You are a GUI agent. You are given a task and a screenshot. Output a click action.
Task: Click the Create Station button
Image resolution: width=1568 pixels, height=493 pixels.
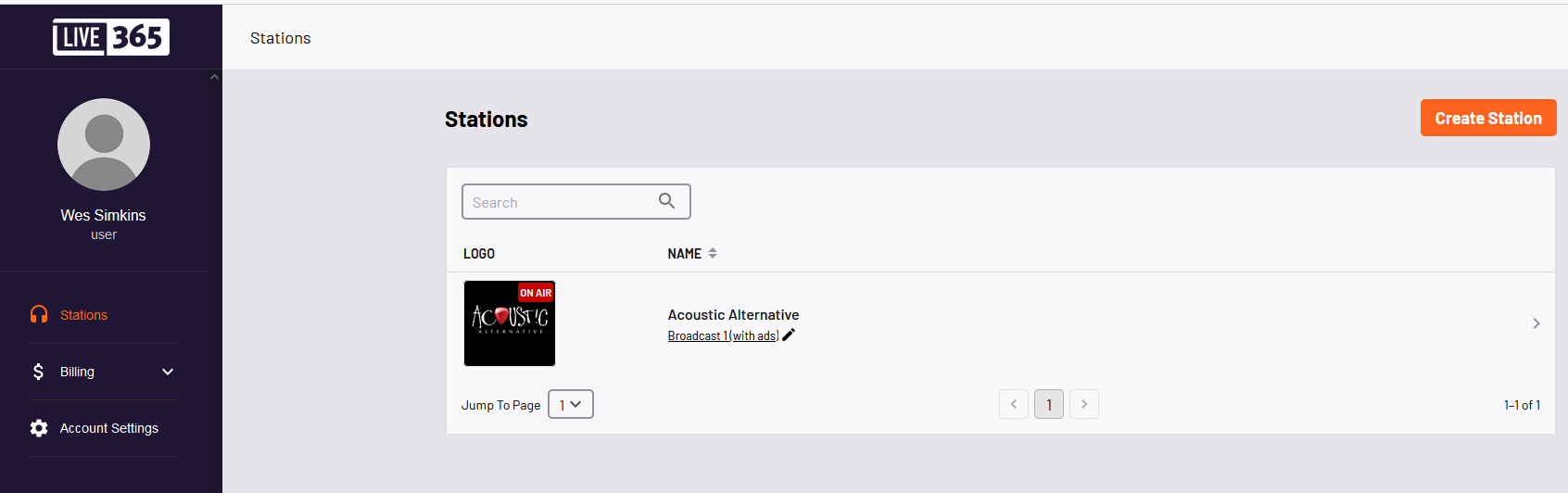[1488, 118]
